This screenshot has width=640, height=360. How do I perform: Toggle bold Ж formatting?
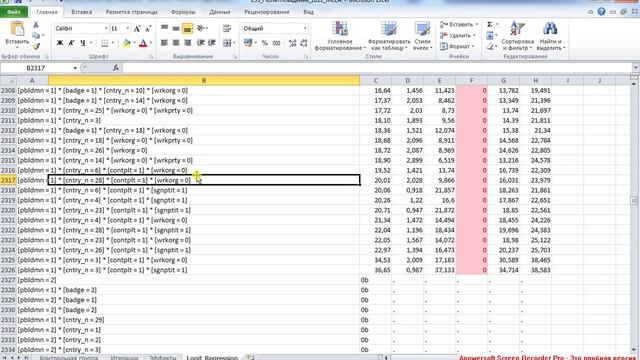60,43
